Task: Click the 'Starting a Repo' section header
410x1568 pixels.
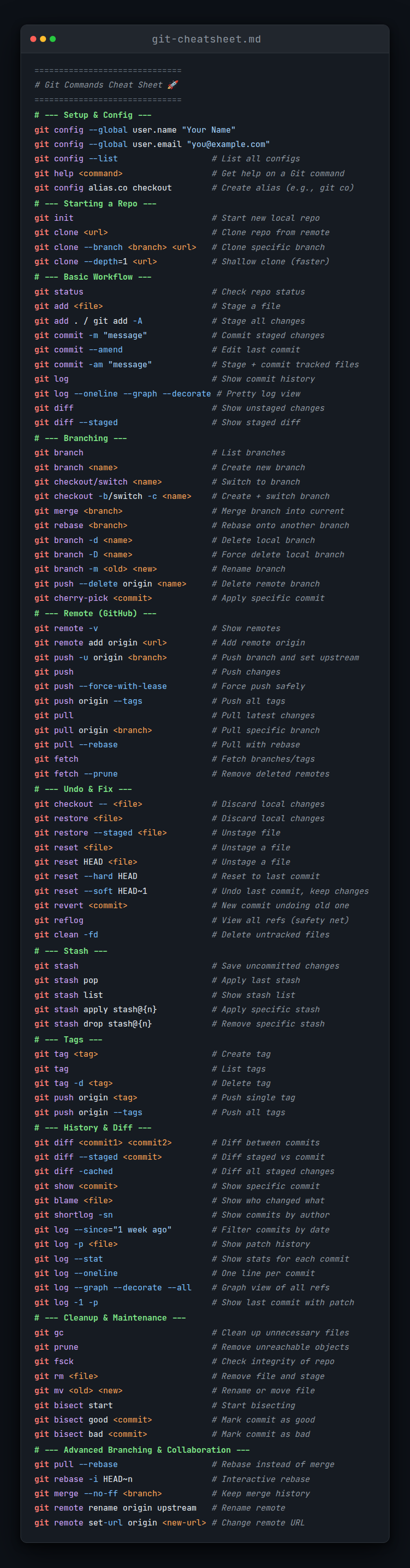Action: pos(96,203)
